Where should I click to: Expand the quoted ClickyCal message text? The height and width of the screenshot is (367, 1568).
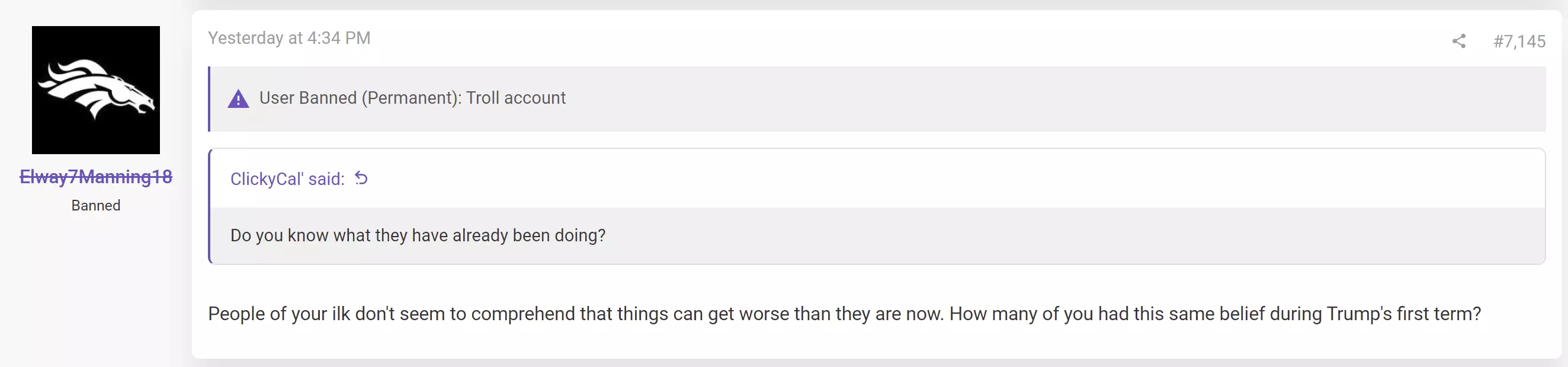point(418,235)
